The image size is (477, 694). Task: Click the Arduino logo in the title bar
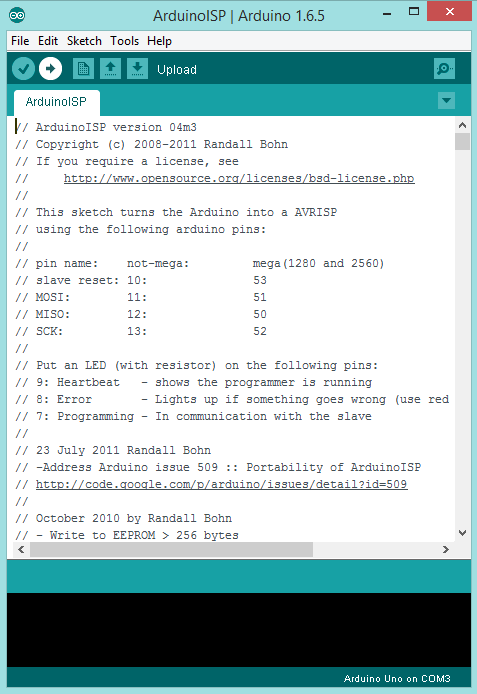[17, 15]
